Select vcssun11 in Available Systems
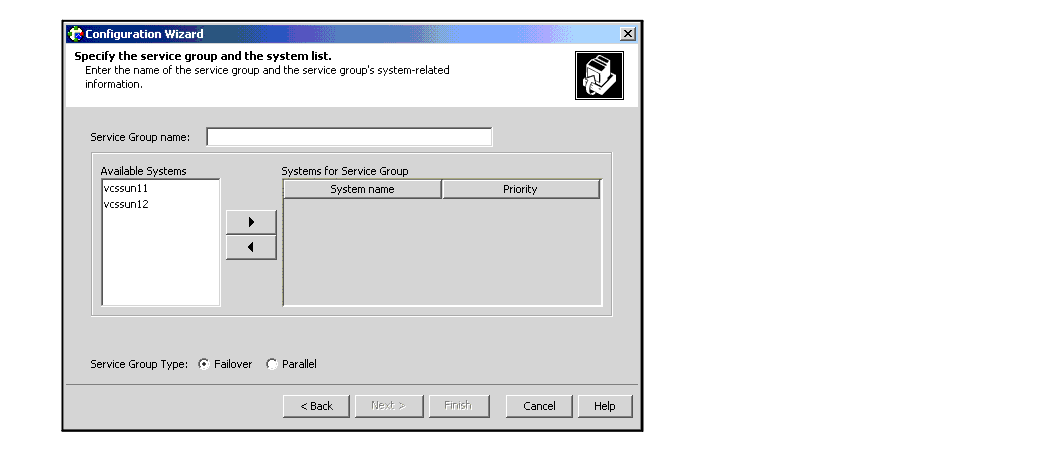This screenshot has width=1047, height=470. coord(126,188)
